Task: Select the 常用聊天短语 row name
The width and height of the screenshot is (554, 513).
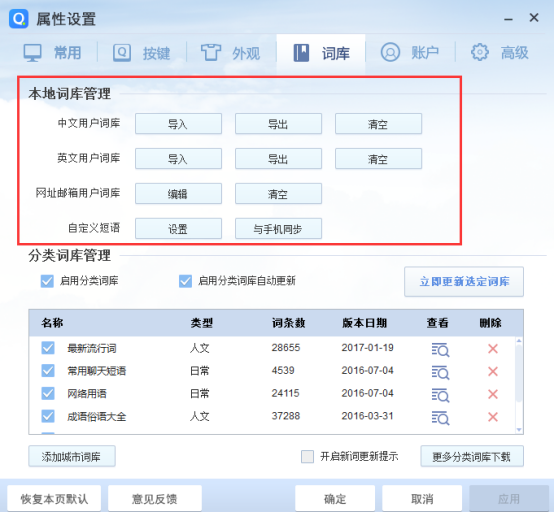Action: [x=97, y=371]
